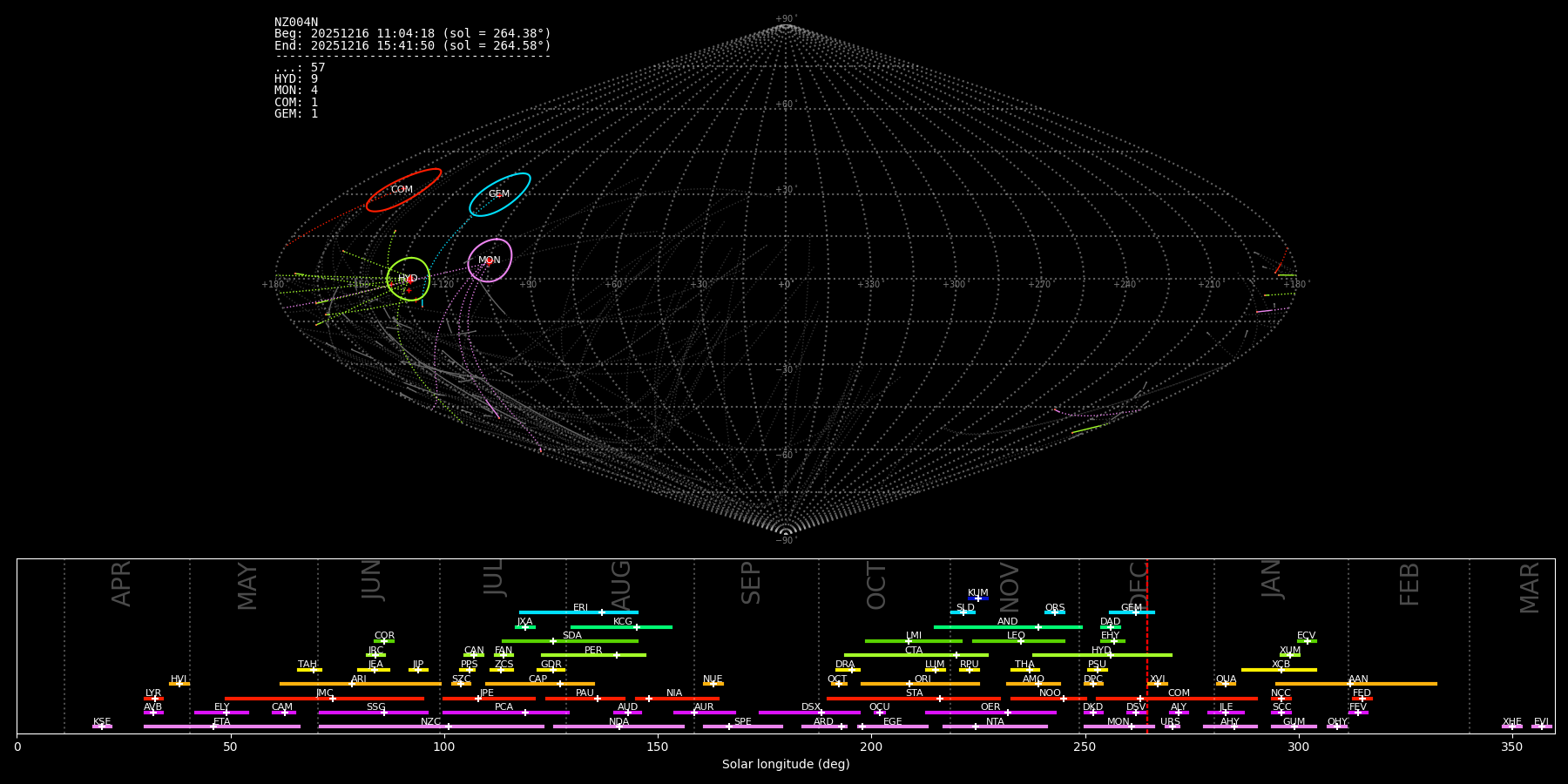The image size is (1568, 784).
Task: Click the LMI shower bar in timeline
Action: (x=914, y=641)
